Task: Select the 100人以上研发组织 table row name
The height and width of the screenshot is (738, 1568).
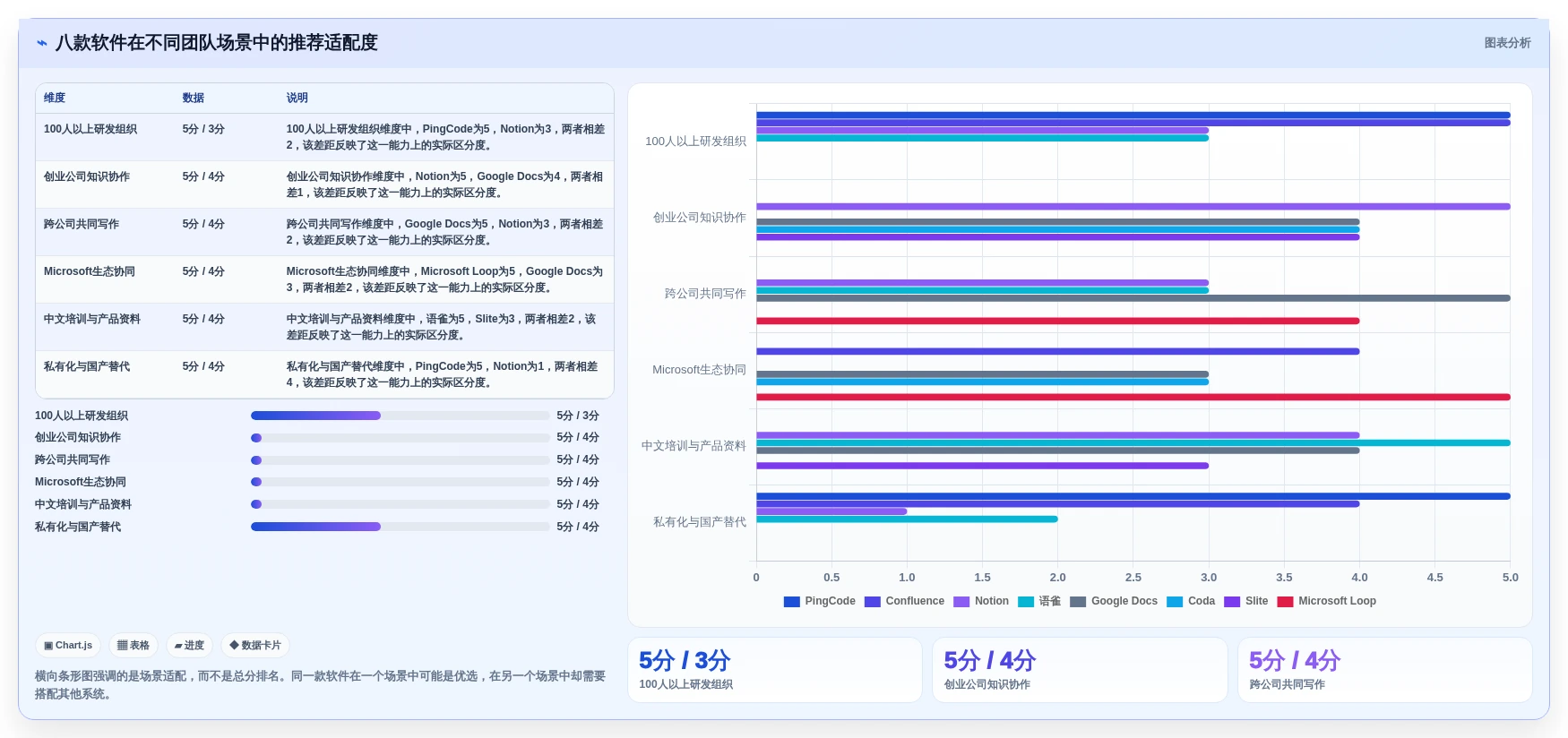Action: (90, 130)
